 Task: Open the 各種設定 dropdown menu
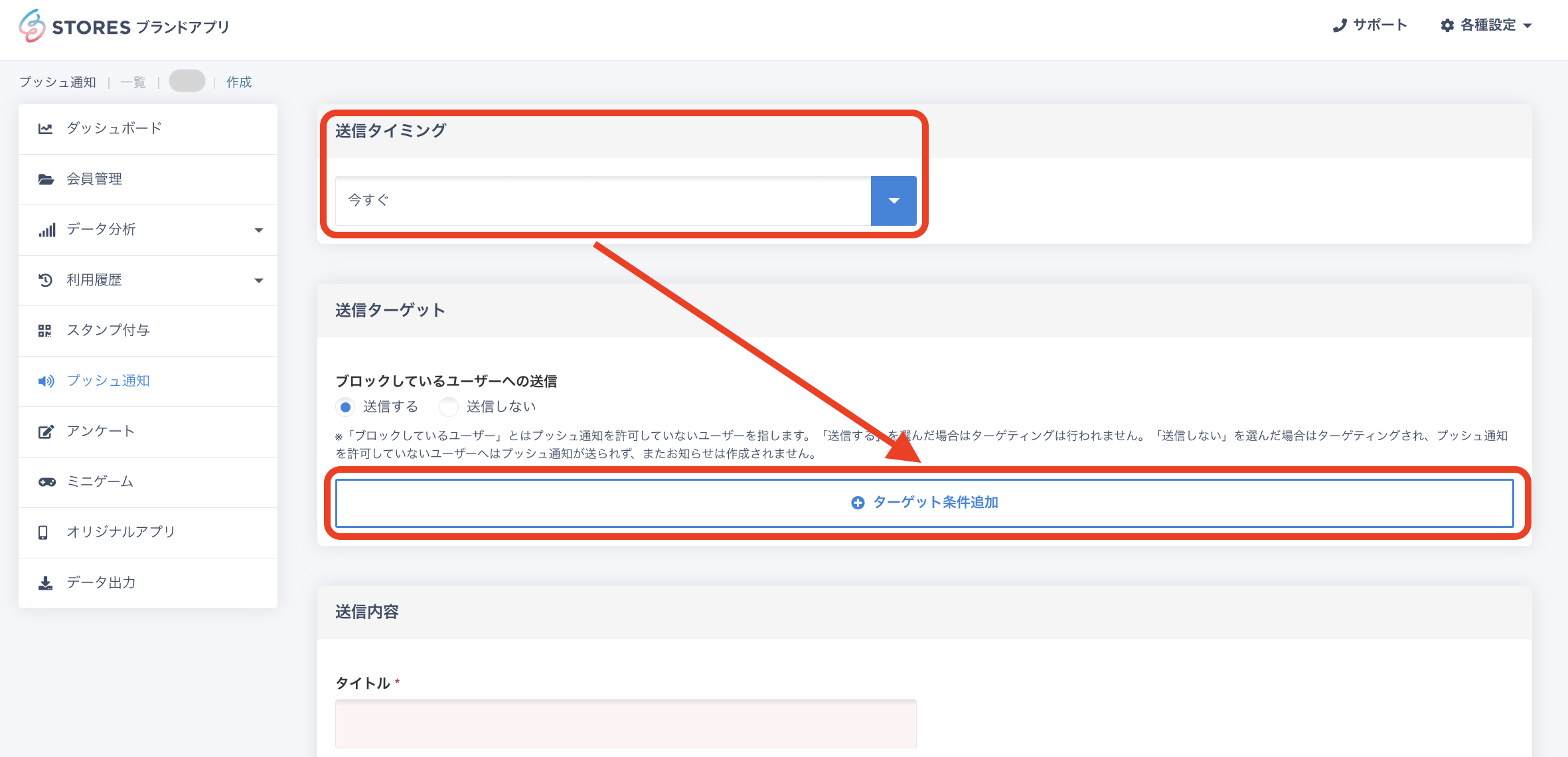[1487, 25]
